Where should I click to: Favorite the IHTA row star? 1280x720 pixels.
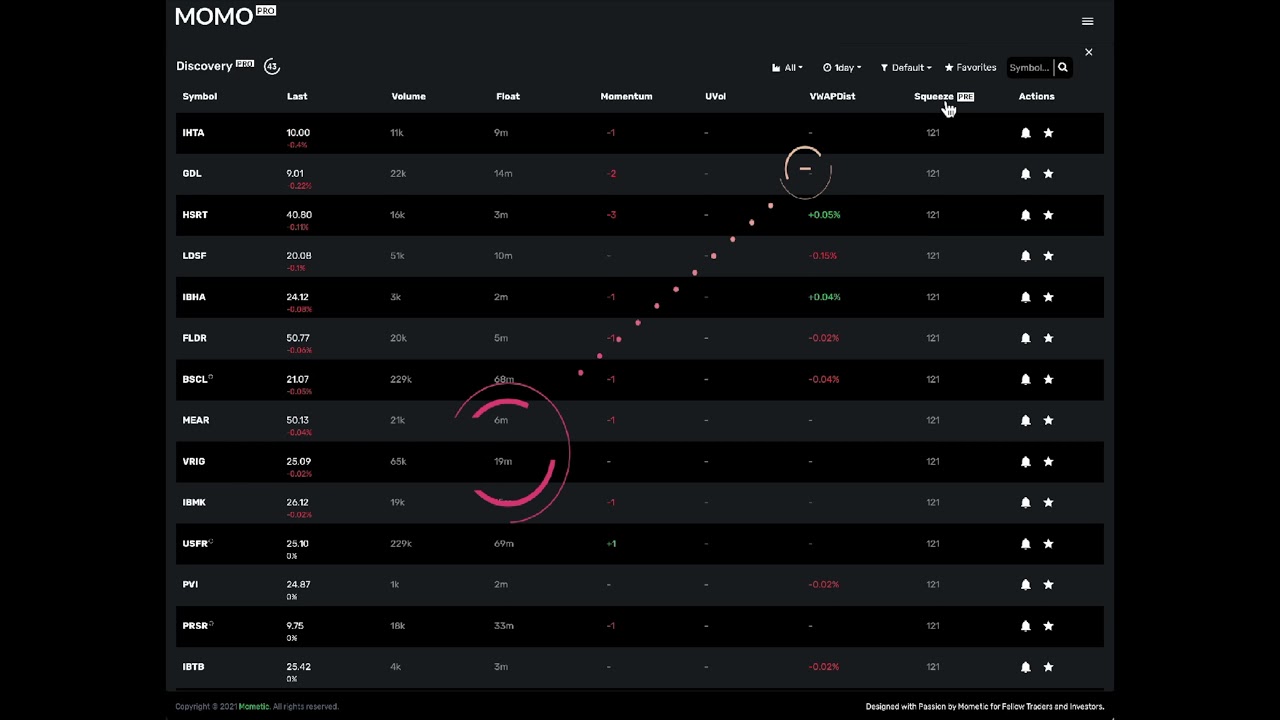pos(1048,133)
